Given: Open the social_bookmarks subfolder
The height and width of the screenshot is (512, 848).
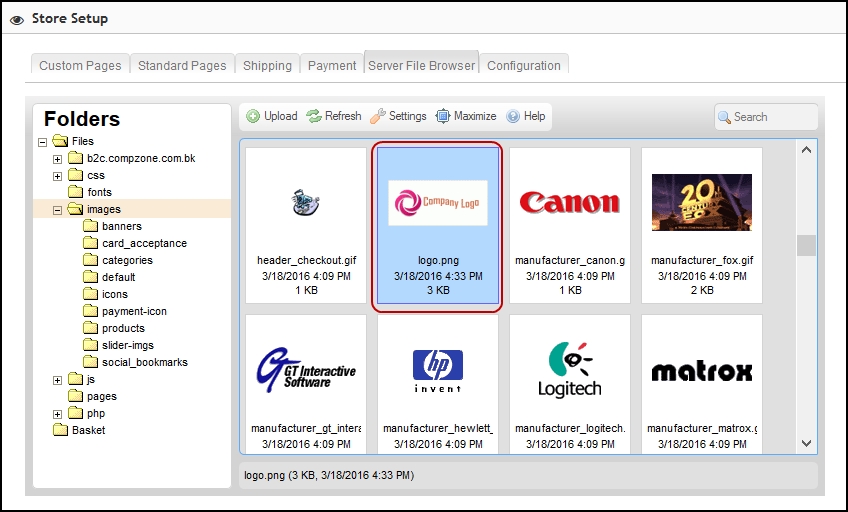Looking at the screenshot, I should pos(136,362).
